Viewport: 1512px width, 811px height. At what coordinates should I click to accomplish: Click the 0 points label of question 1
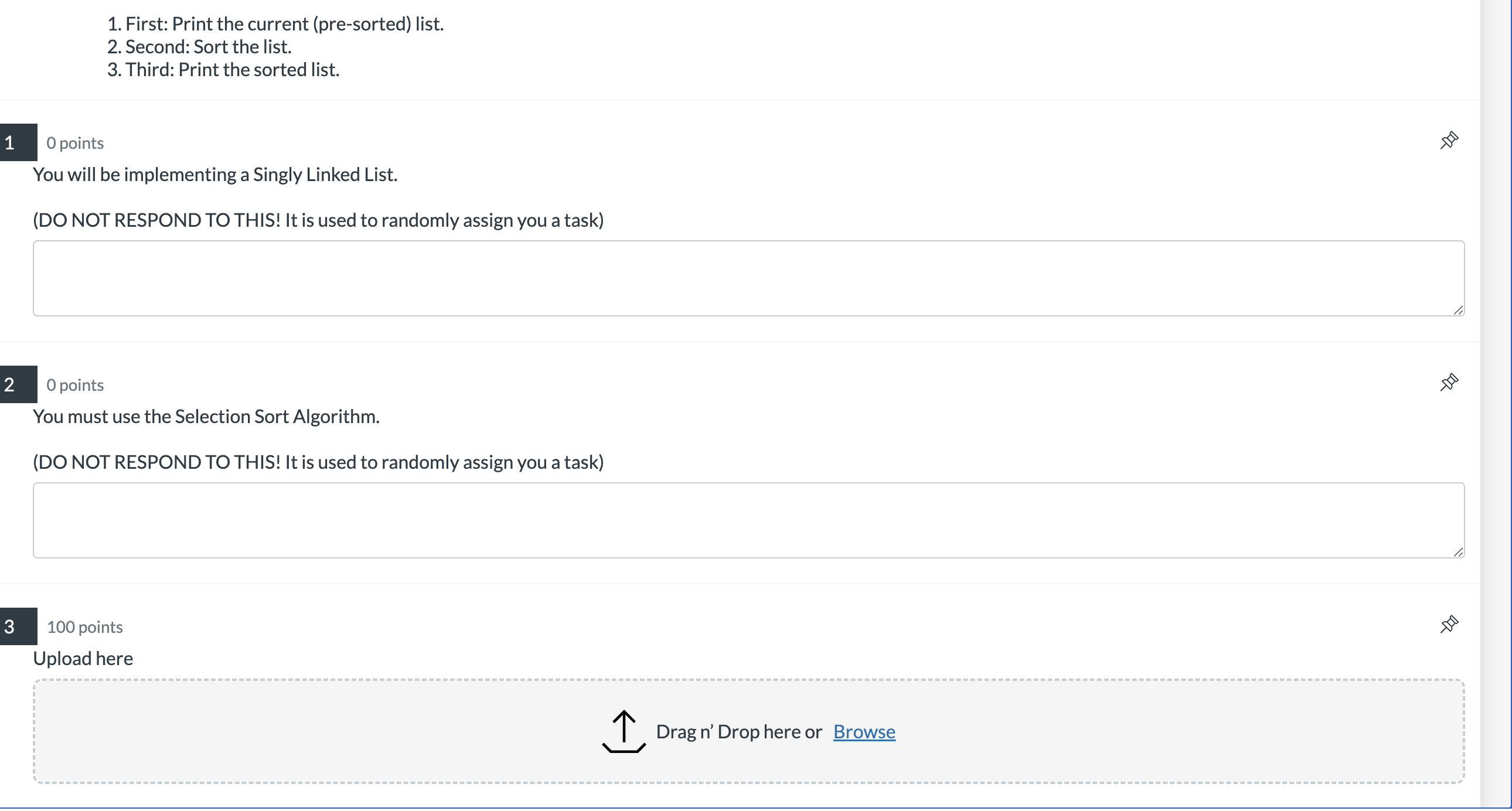75,143
